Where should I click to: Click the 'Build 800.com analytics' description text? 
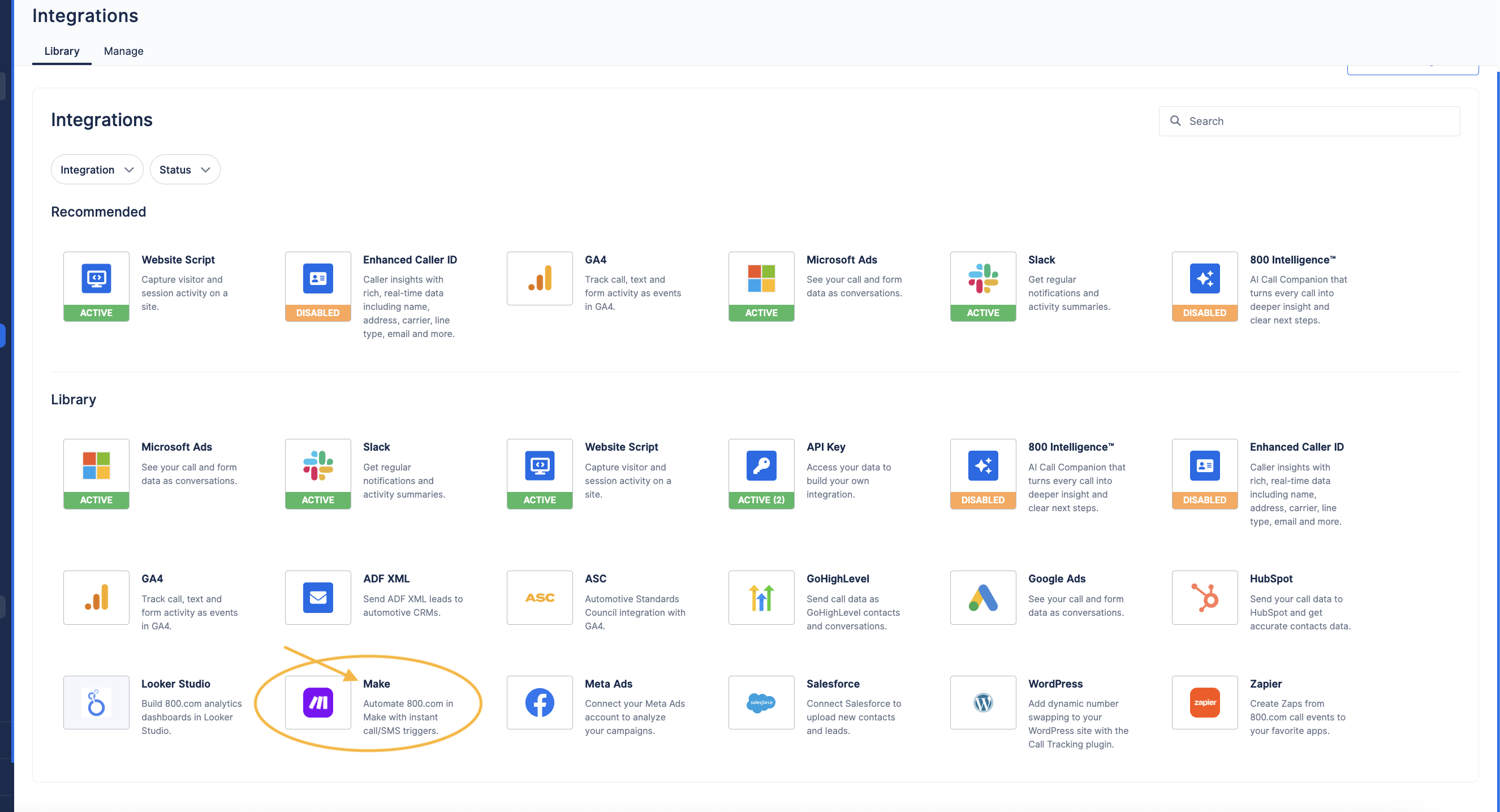click(x=192, y=704)
